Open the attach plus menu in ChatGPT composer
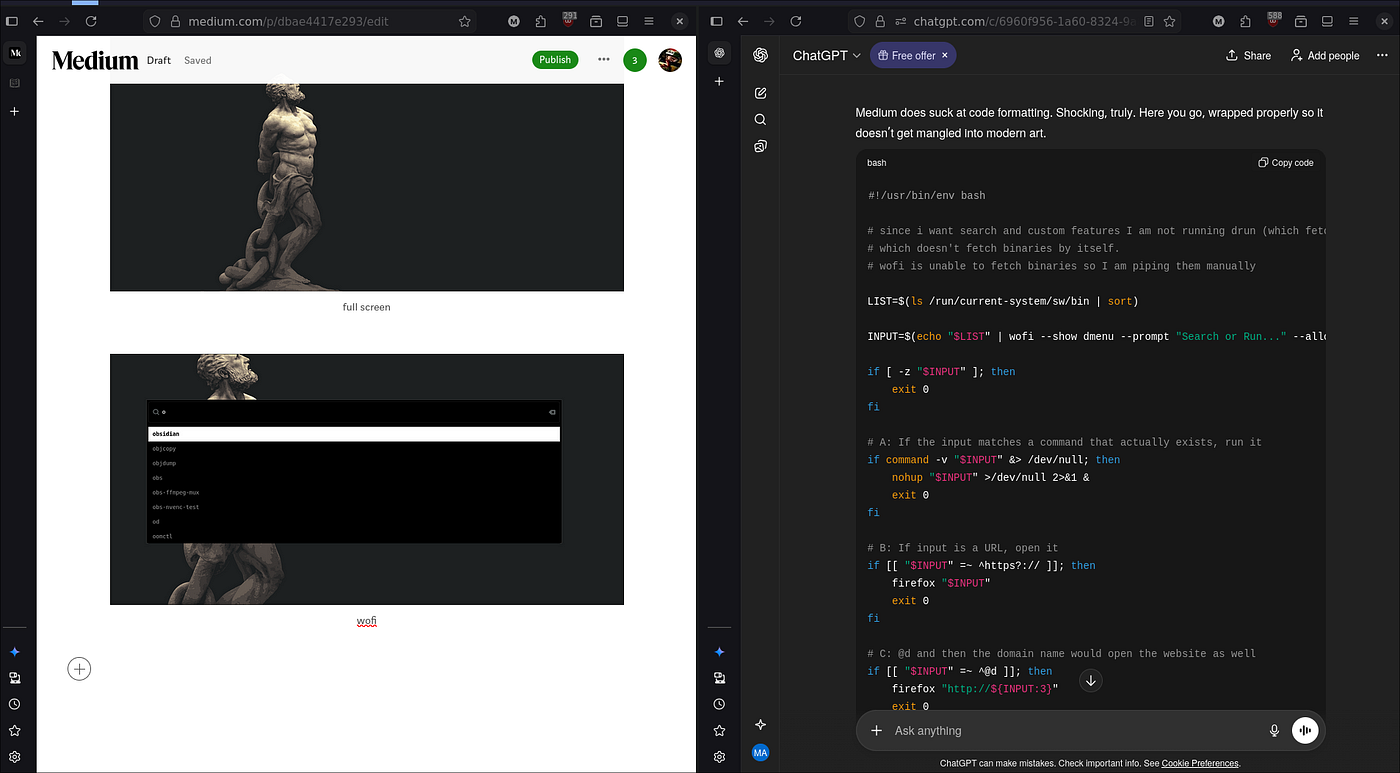This screenshot has height=773, width=1400. (x=876, y=731)
